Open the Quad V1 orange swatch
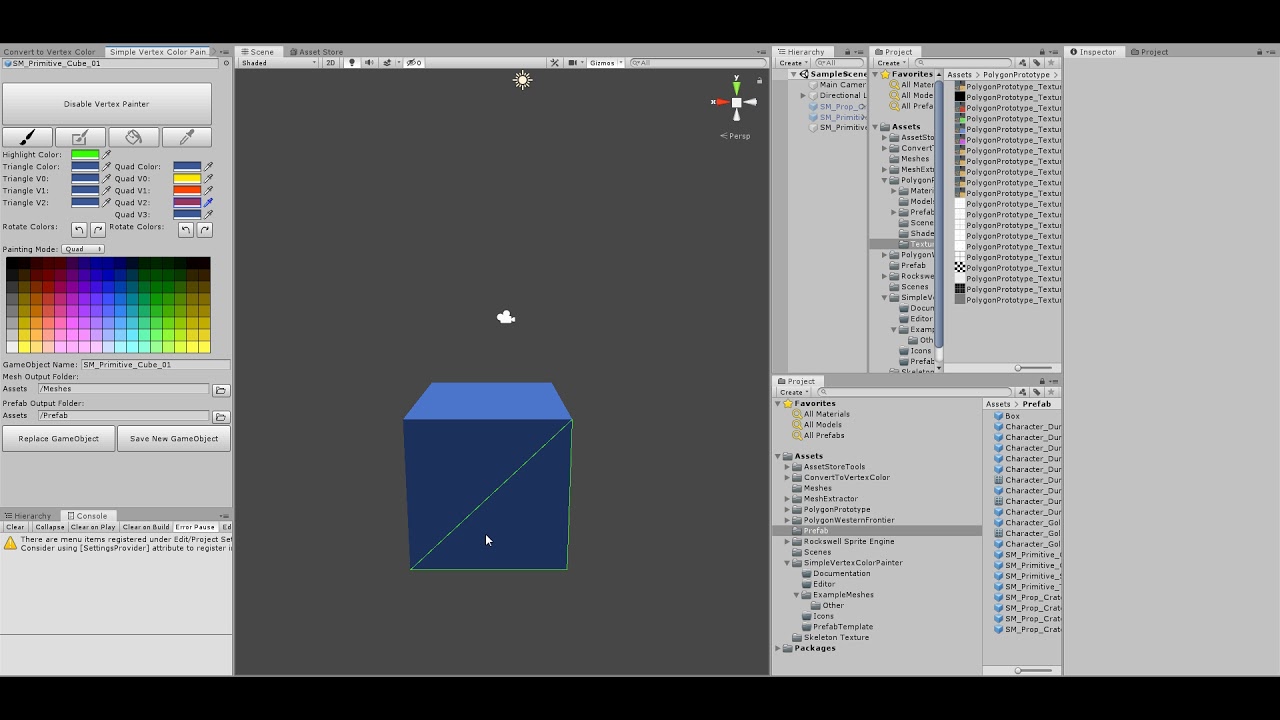The height and width of the screenshot is (720, 1280). pos(187,191)
